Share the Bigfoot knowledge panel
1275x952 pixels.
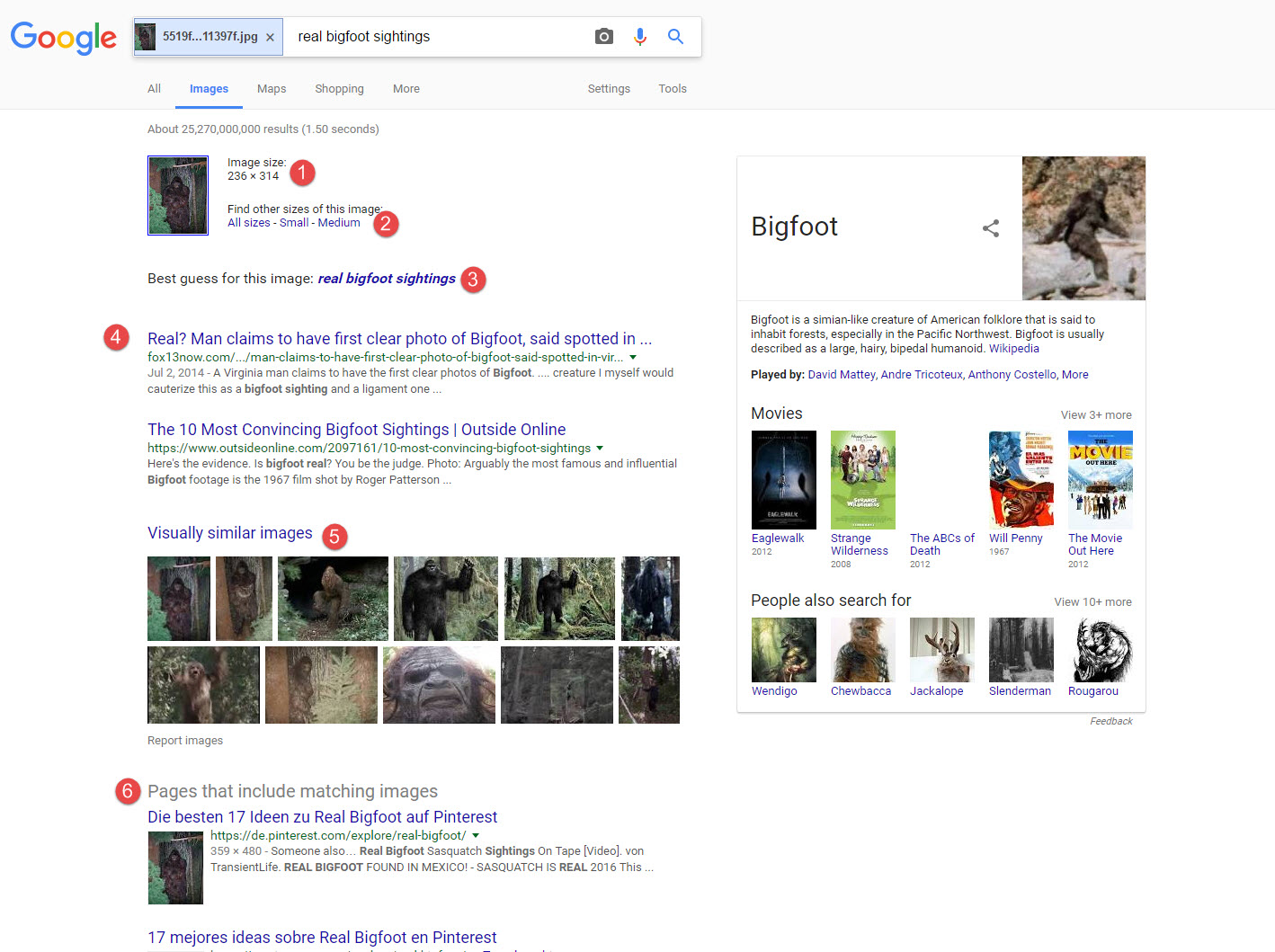[x=991, y=228]
